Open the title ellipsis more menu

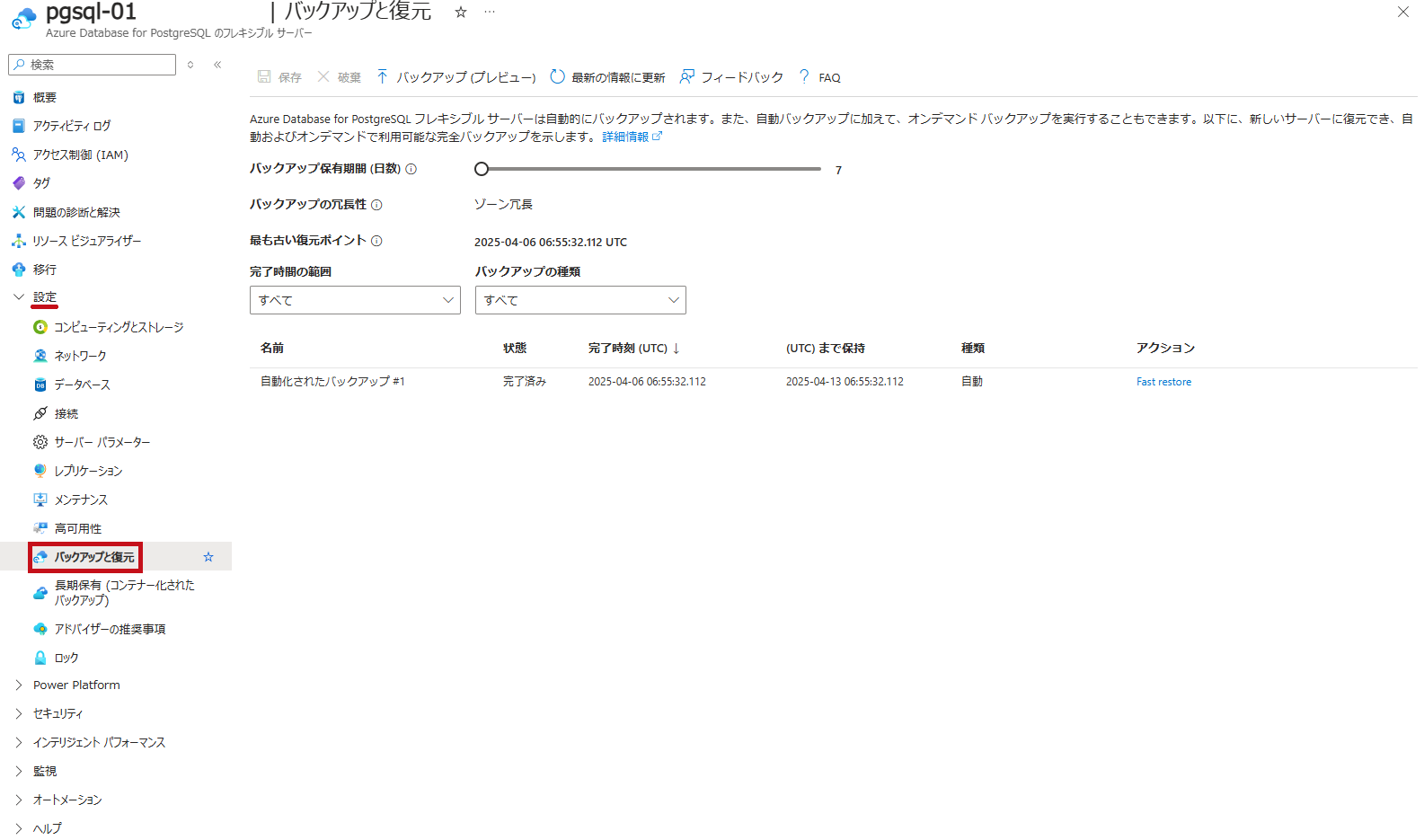click(489, 13)
